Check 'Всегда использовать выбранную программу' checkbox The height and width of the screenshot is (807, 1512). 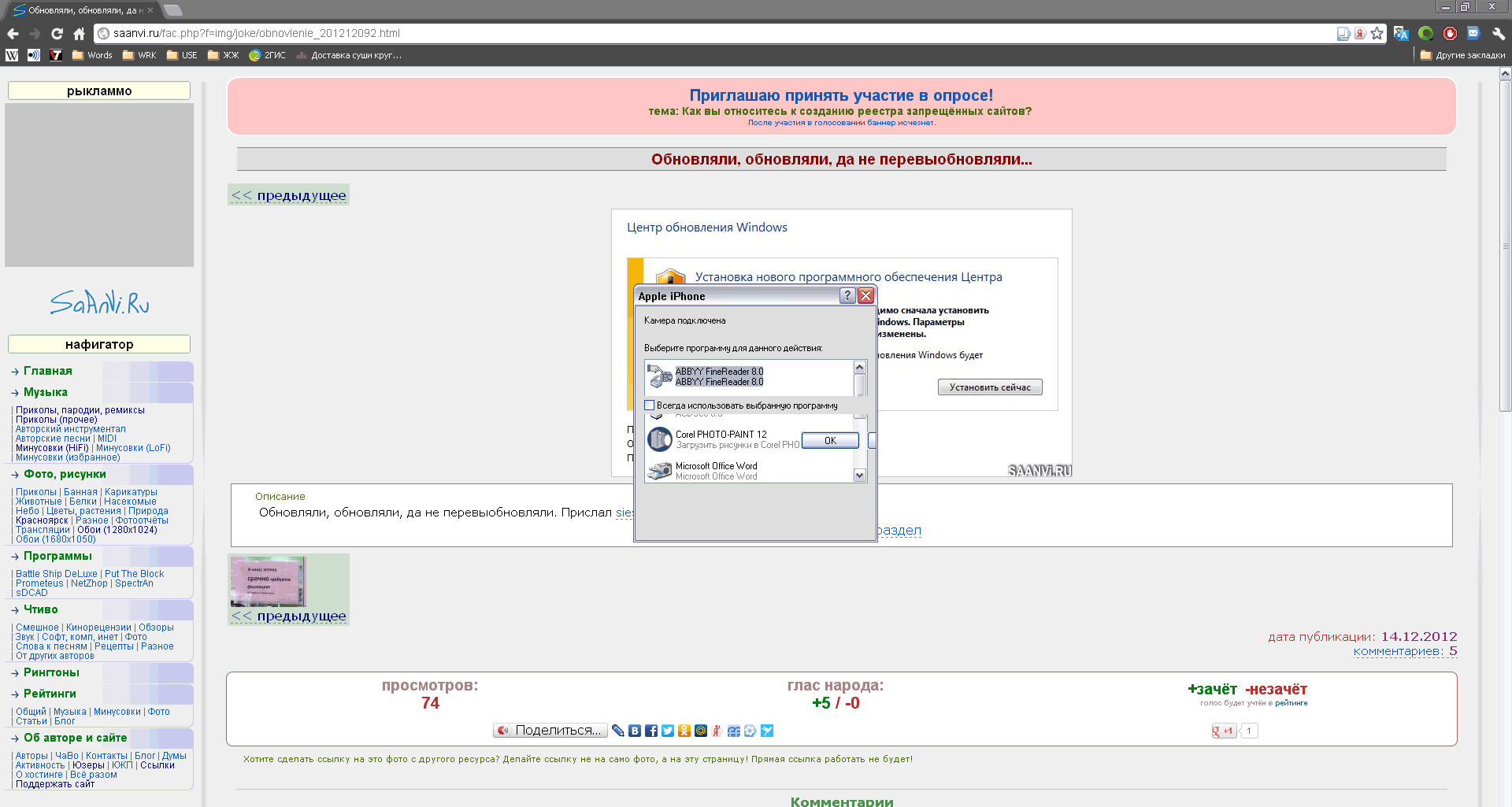[x=650, y=405]
